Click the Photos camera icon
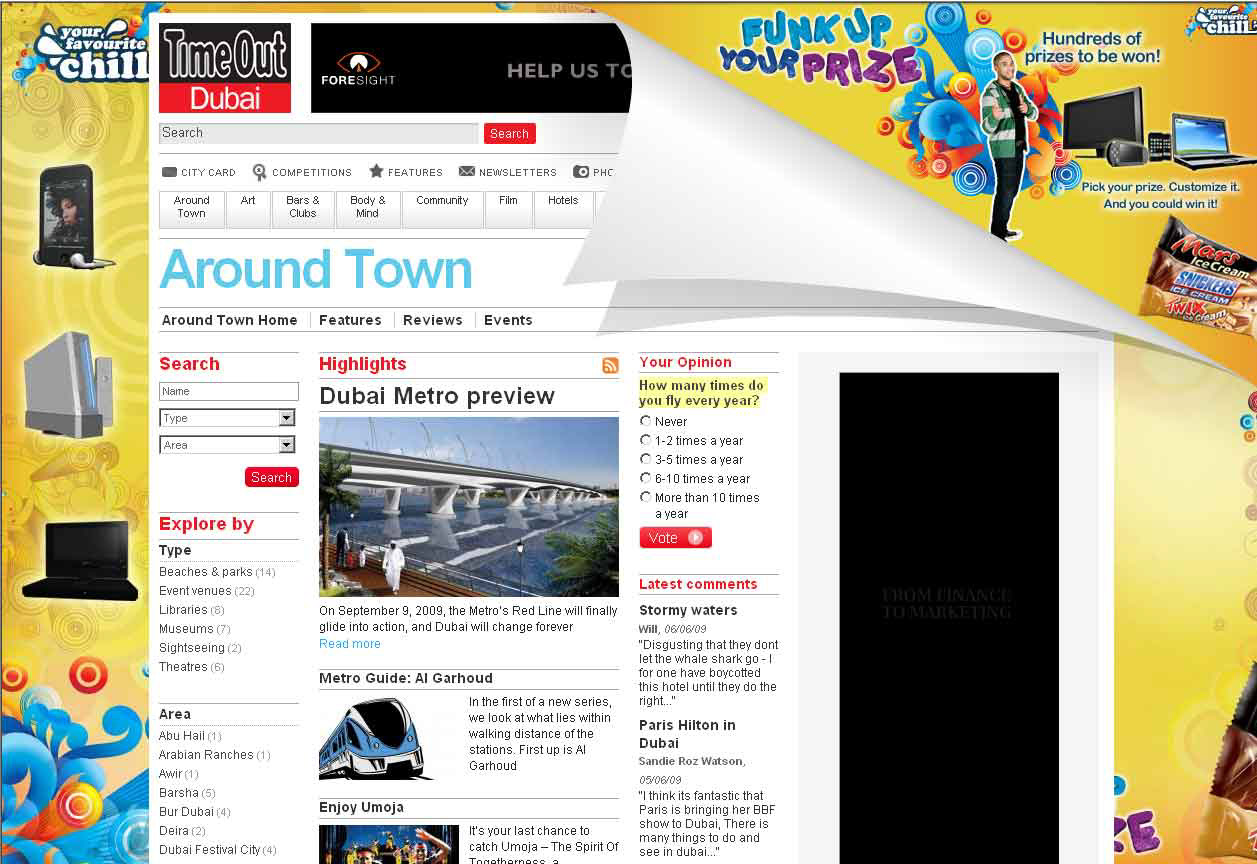The width and height of the screenshot is (1257, 864). 581,172
